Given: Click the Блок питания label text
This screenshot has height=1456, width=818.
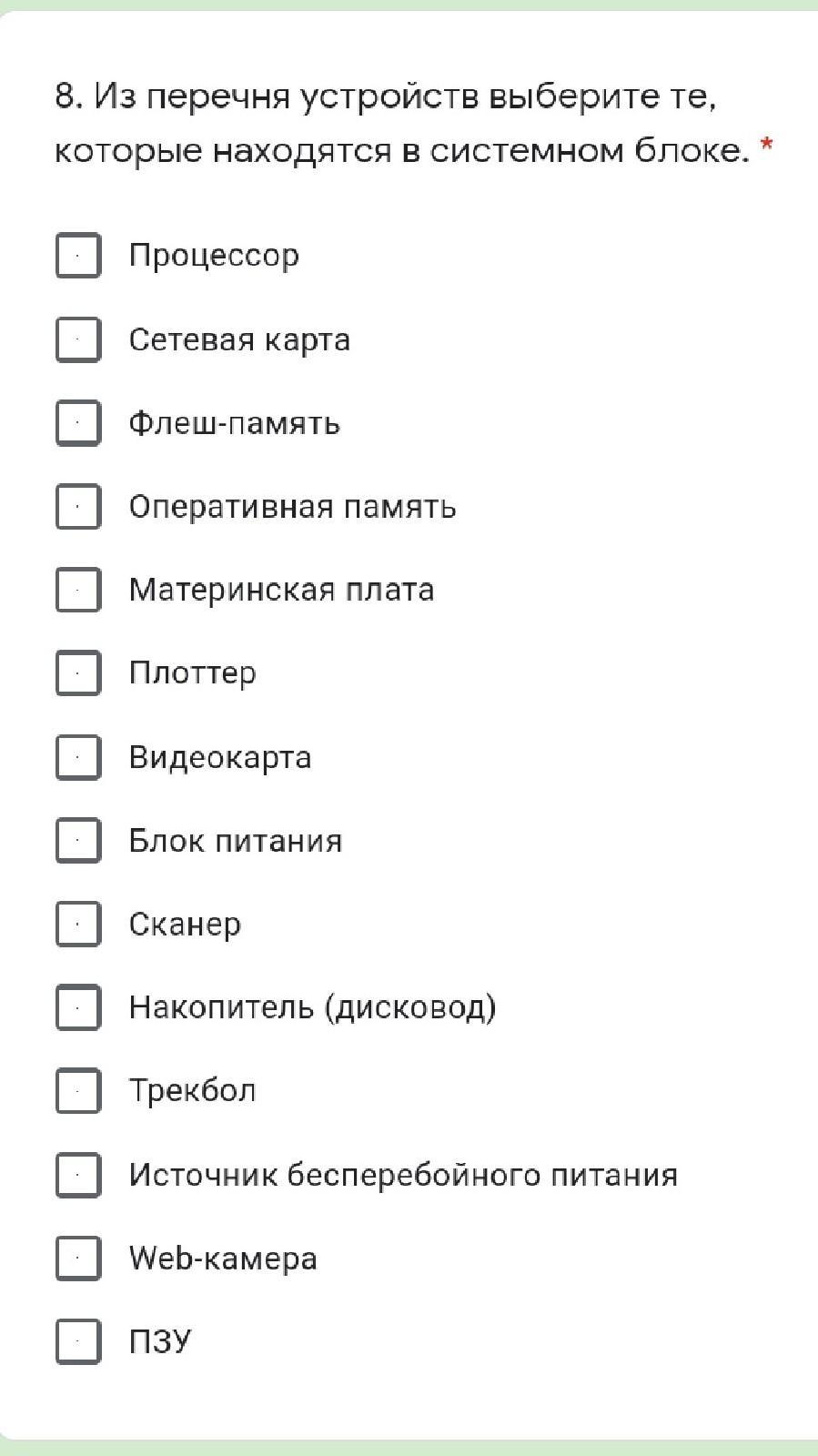Looking at the screenshot, I should [236, 841].
